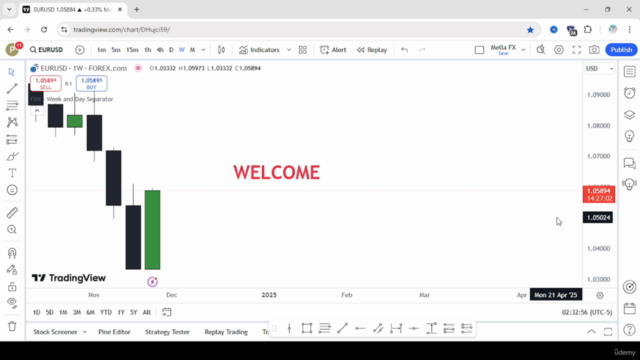Open the candle chart type selector
This screenshot has width=640, height=360.
click(221, 50)
